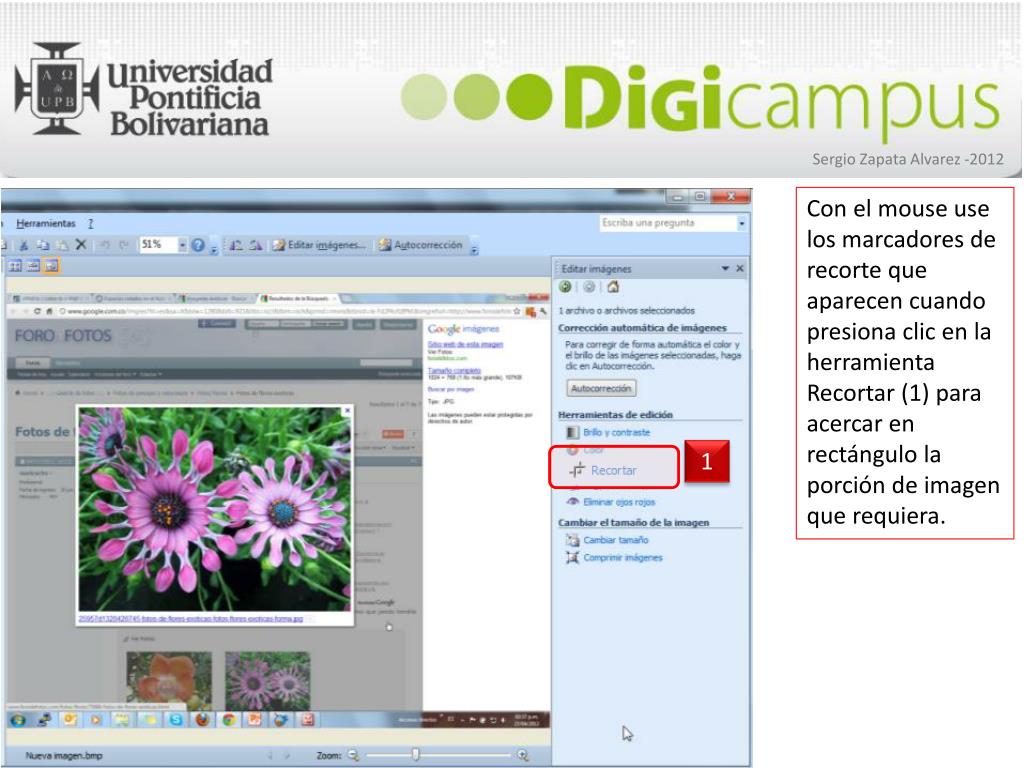Click the PowerPoint icon in captured taskbar

click(255, 720)
